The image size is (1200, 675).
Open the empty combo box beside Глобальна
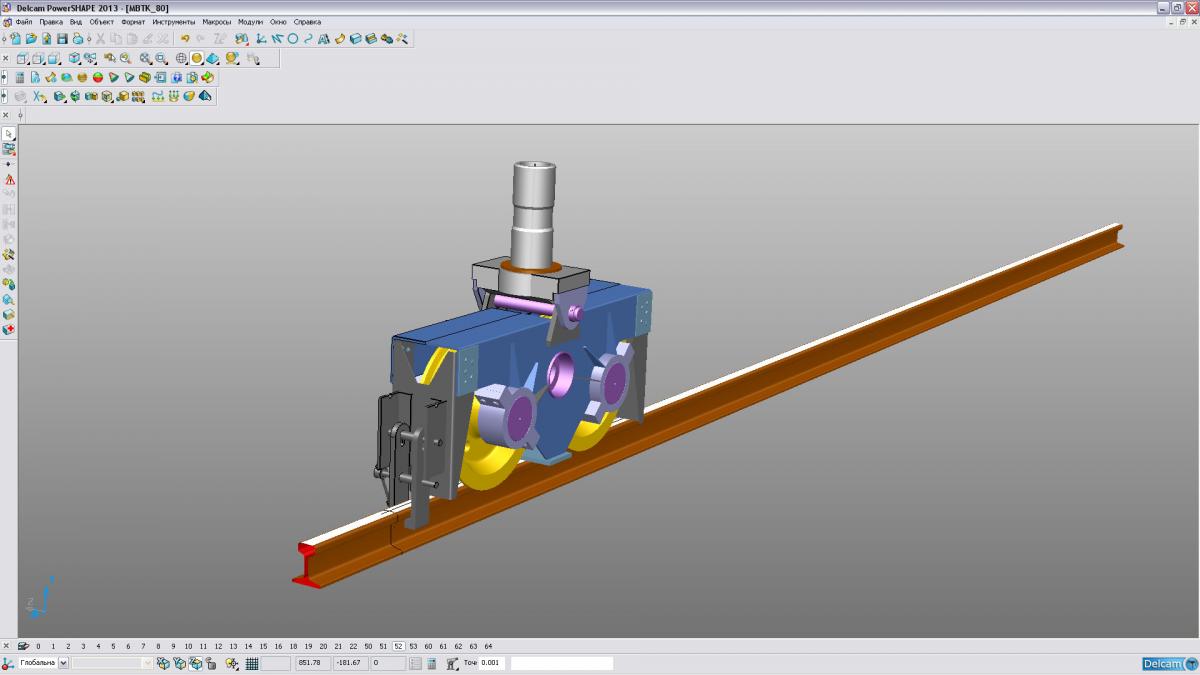point(113,663)
